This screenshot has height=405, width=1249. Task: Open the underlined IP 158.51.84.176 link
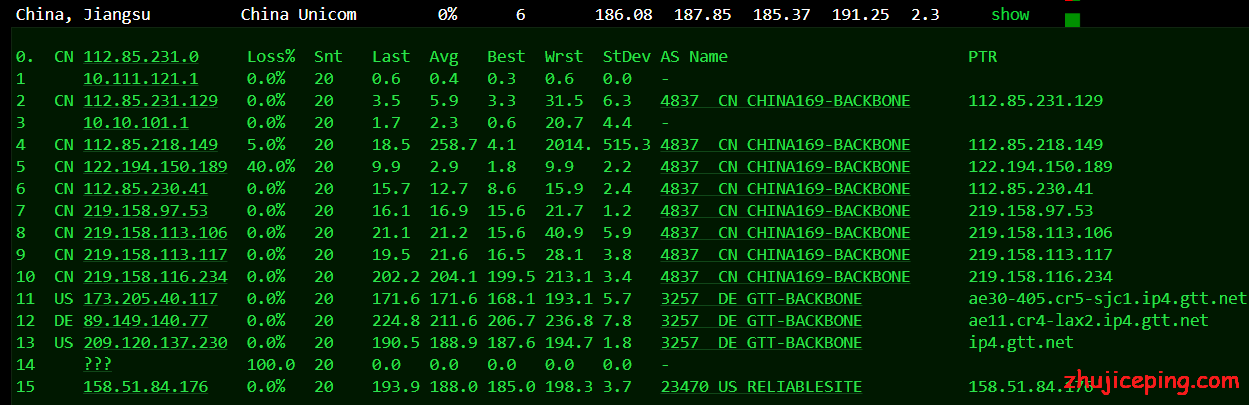click(x=146, y=387)
